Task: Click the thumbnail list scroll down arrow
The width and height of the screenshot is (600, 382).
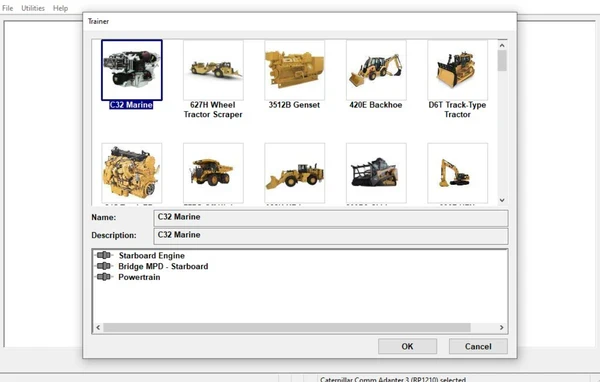Action: click(502, 200)
